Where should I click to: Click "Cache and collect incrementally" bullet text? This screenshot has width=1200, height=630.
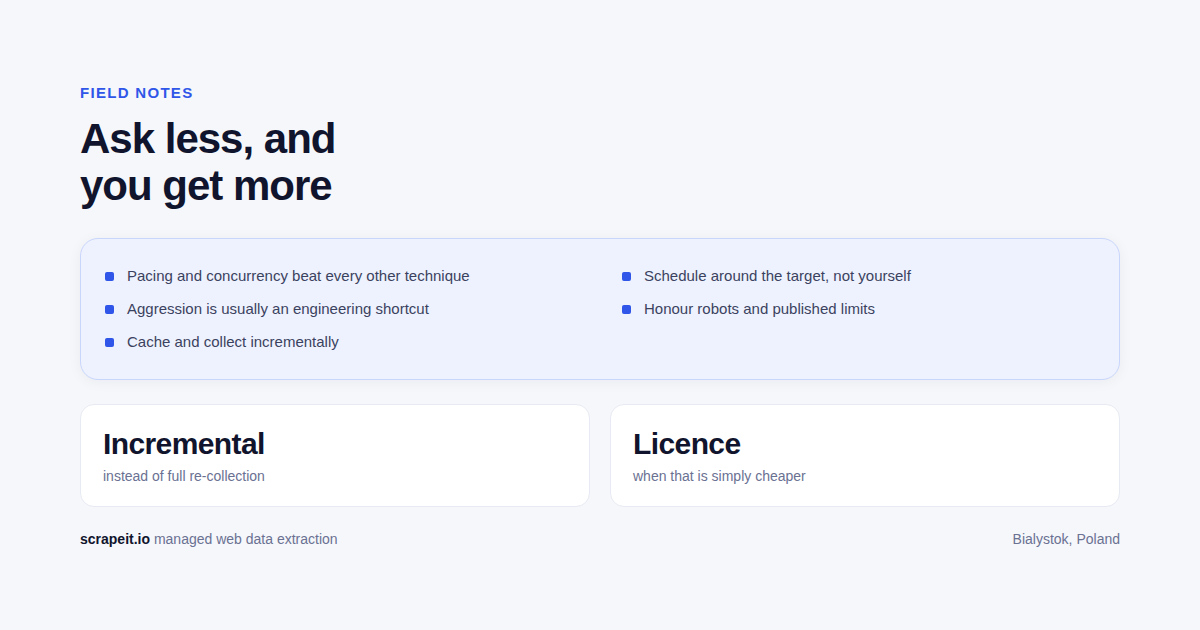click(x=233, y=342)
